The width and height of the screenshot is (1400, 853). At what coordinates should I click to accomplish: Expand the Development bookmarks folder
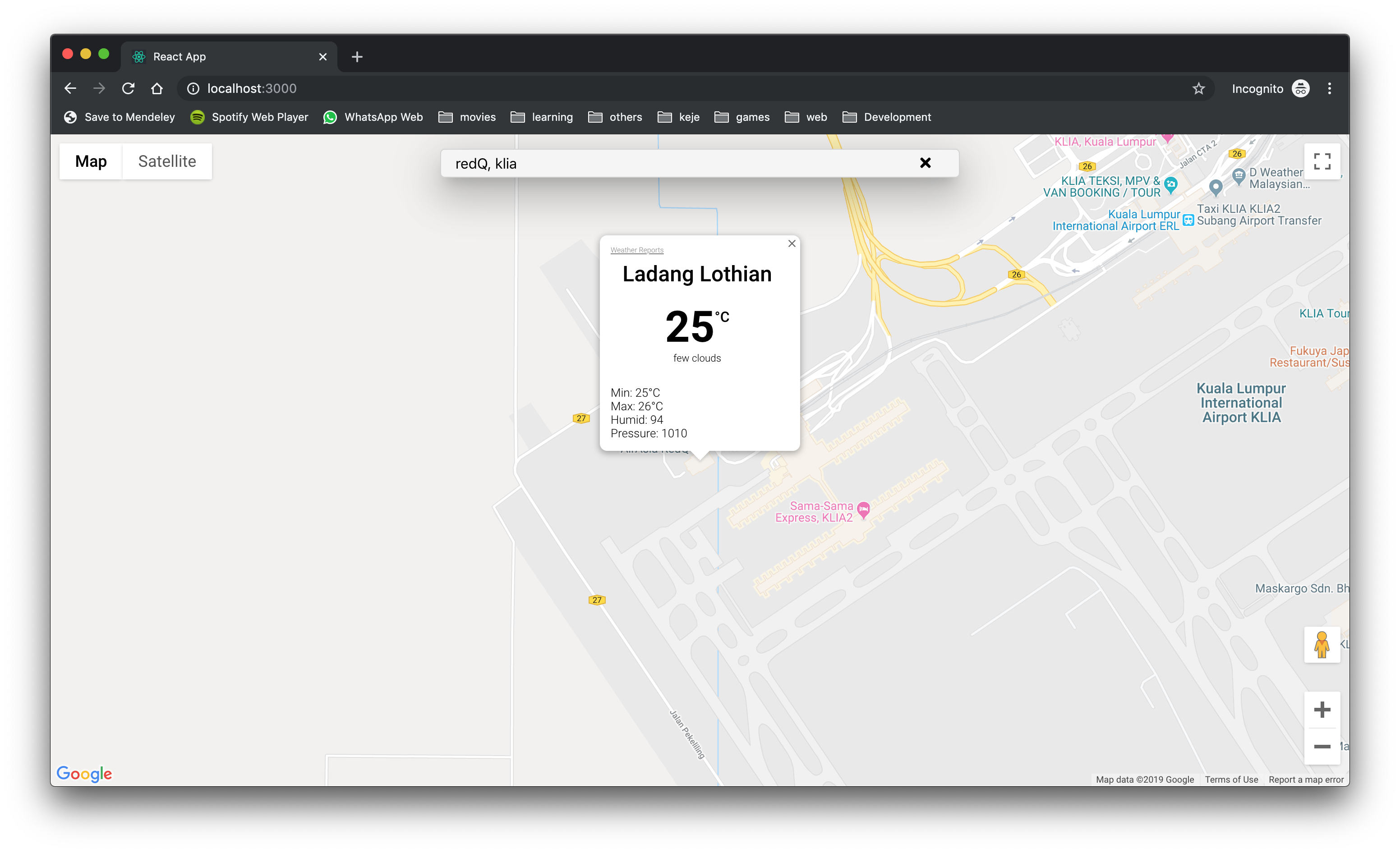(886, 117)
